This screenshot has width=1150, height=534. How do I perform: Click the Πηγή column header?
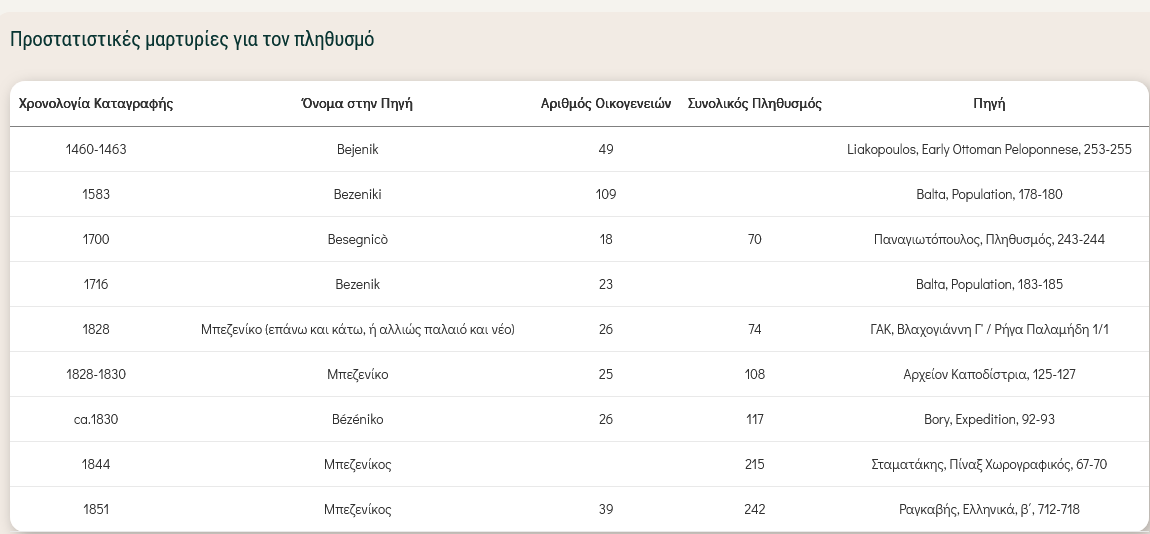(989, 104)
